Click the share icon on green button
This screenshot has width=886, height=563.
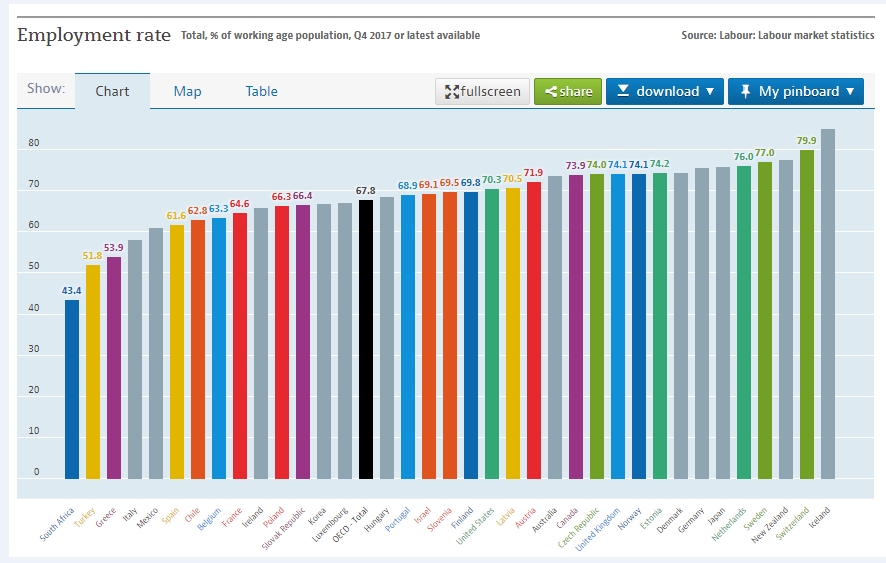tap(550, 92)
